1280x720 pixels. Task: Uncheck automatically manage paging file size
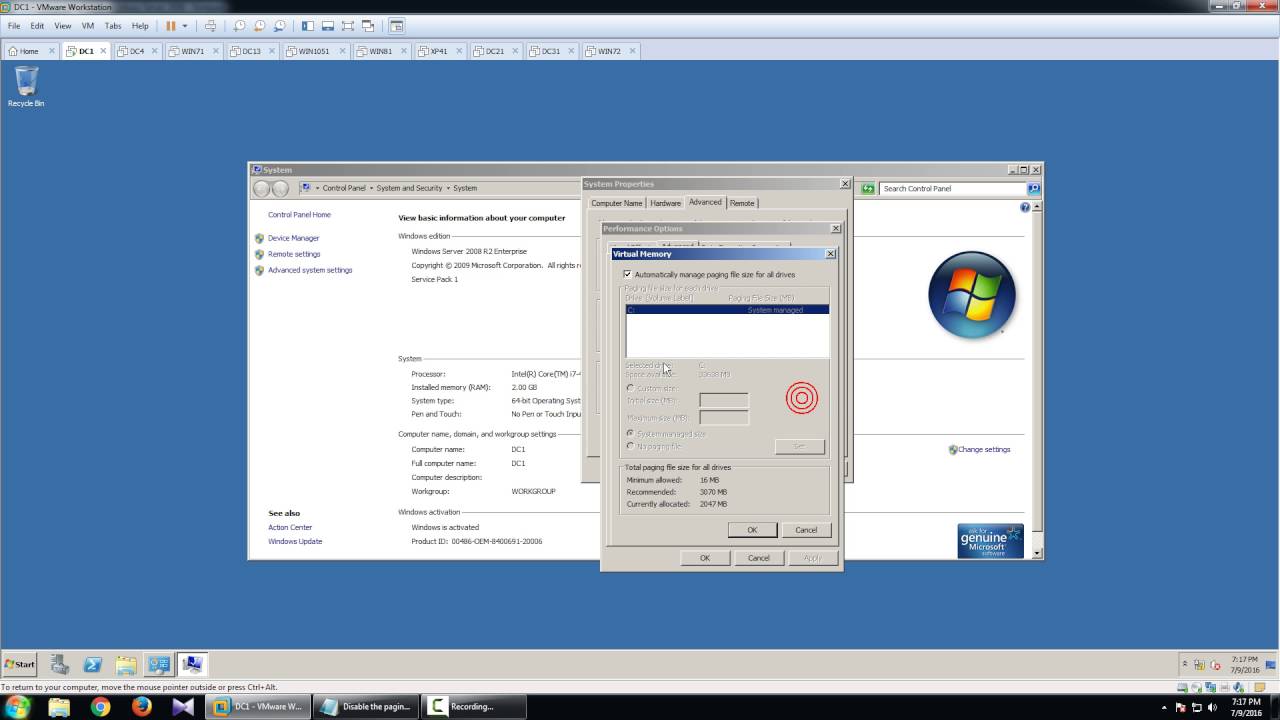coord(628,274)
